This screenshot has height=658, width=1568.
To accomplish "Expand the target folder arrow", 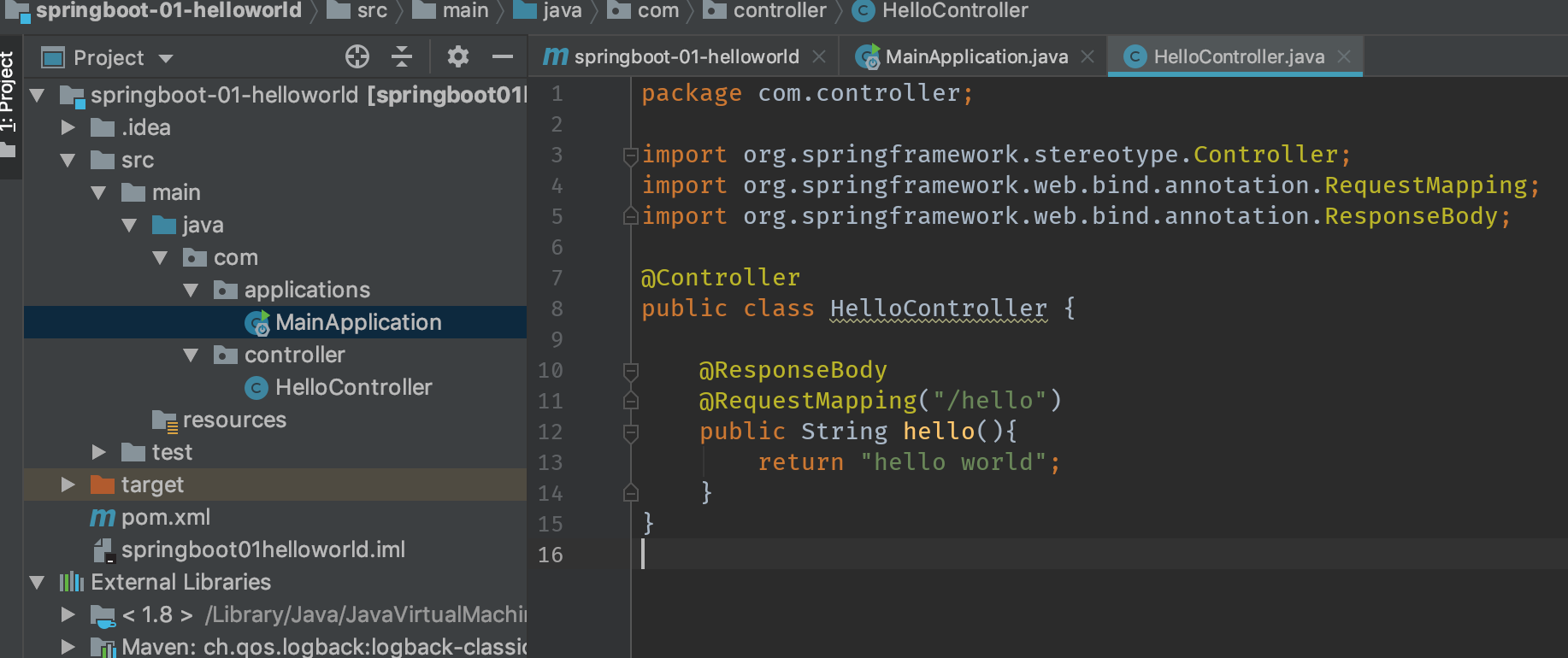I will (68, 485).
